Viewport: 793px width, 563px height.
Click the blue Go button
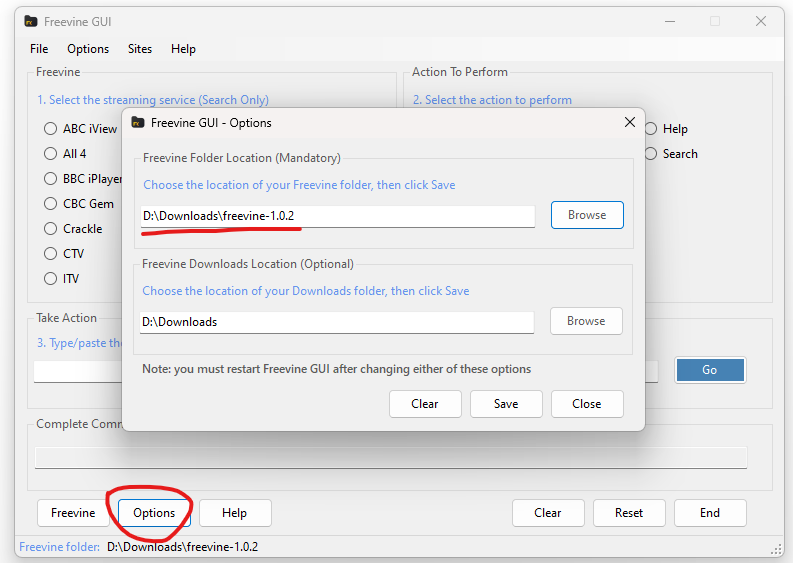[x=710, y=370]
